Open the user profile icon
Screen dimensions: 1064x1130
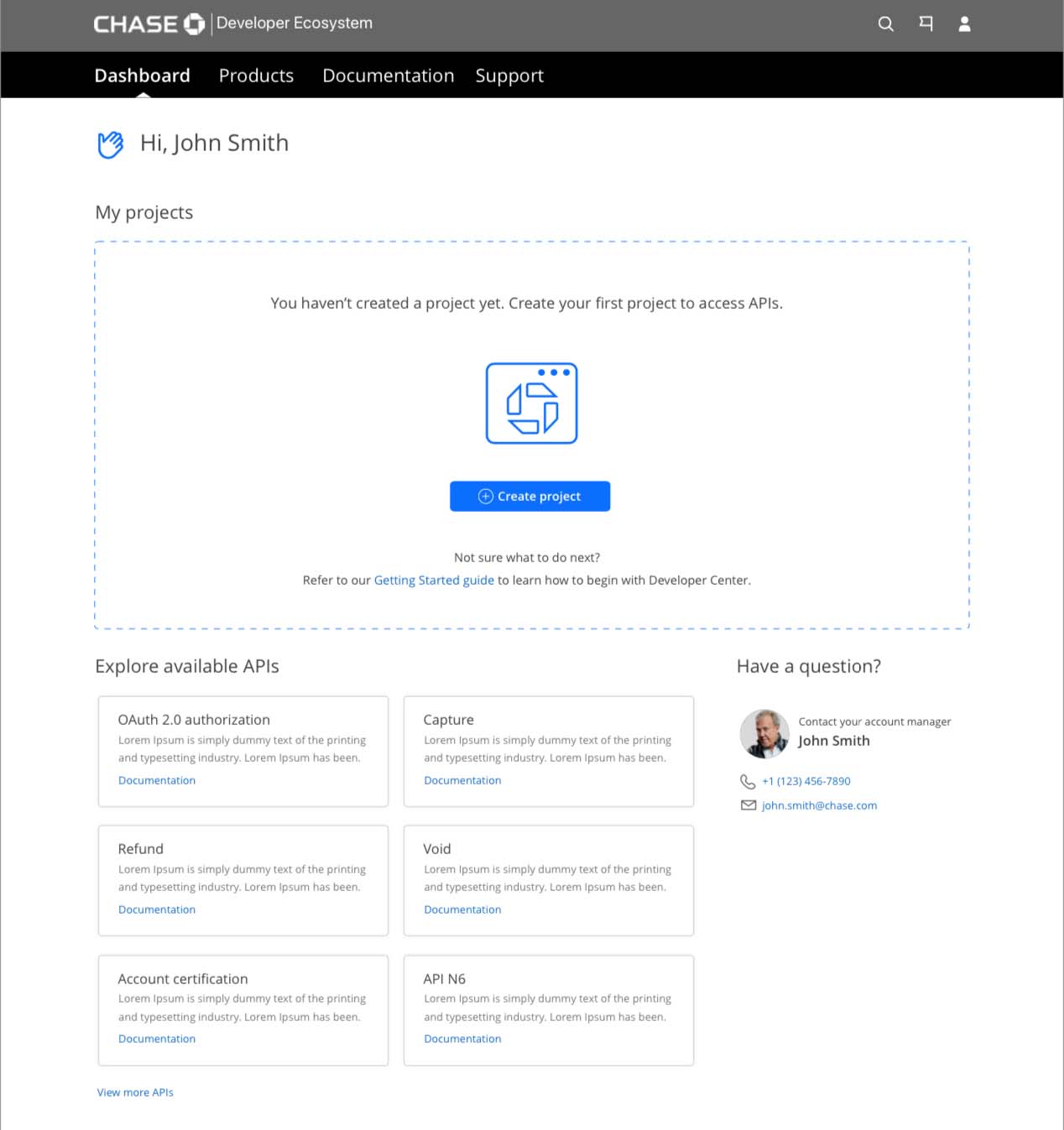965,23
